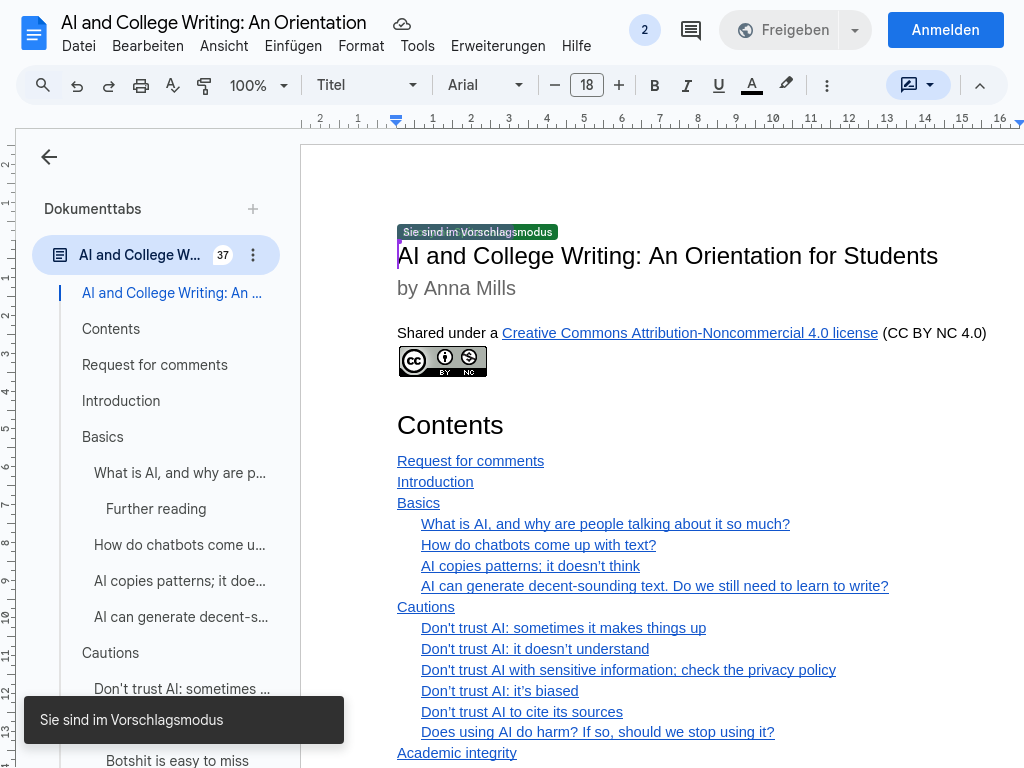Jump to Request for comments in outline
Screen dimensions: 1024x768
point(155,365)
